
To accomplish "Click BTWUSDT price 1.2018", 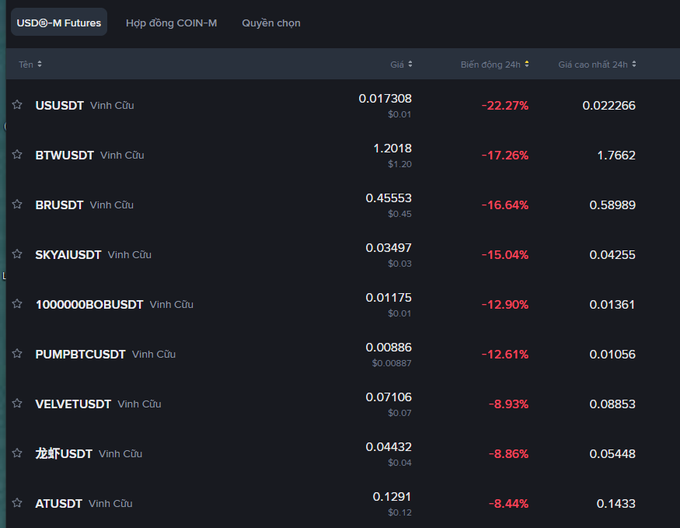I will (392, 149).
